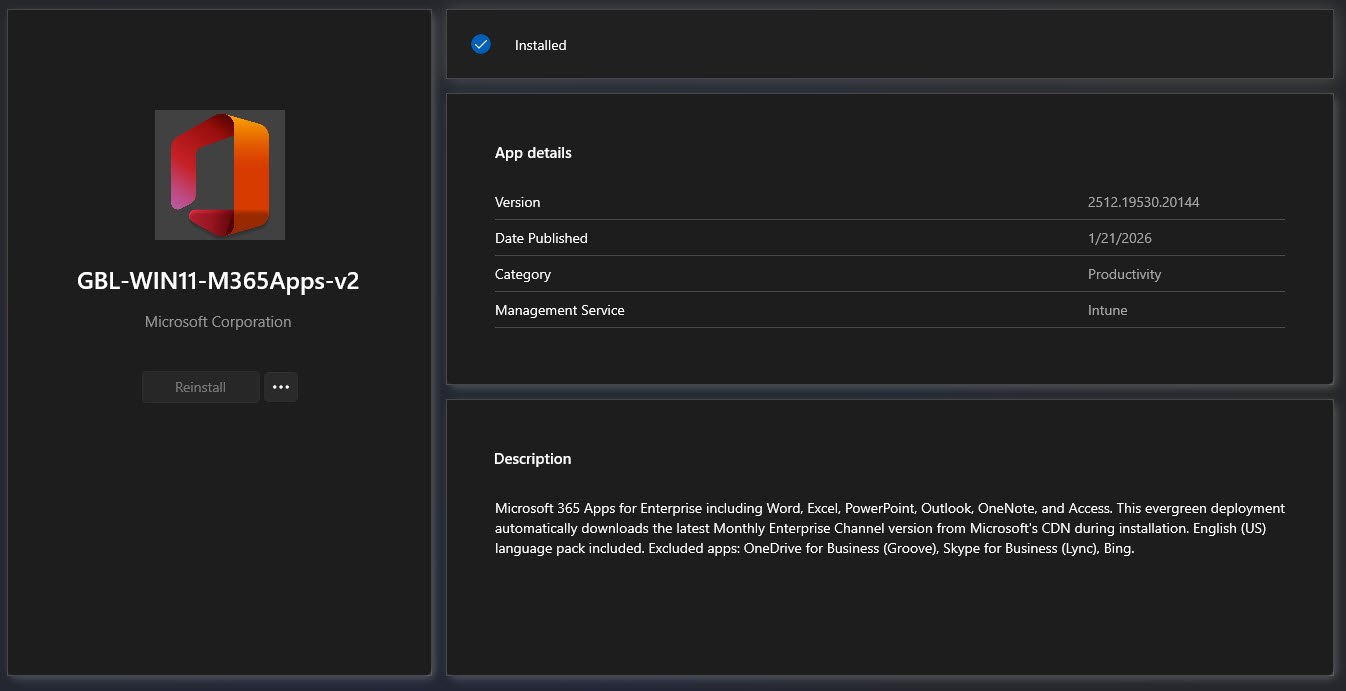This screenshot has height=691, width=1346.
Task: Select the Version row label
Action: (517, 202)
